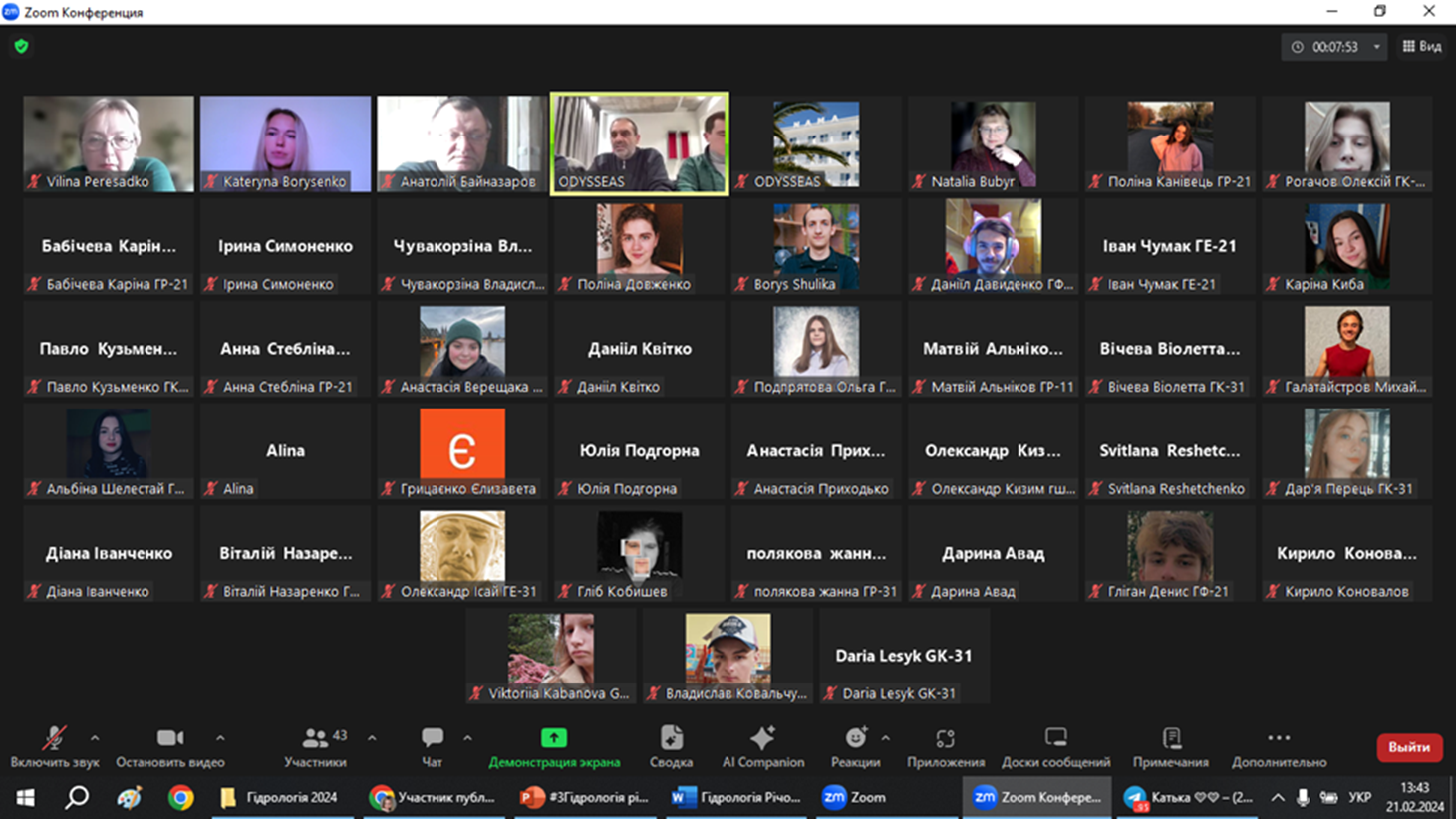Open Примечания notes panel
This screenshot has width=1456, height=819.
point(1170,746)
